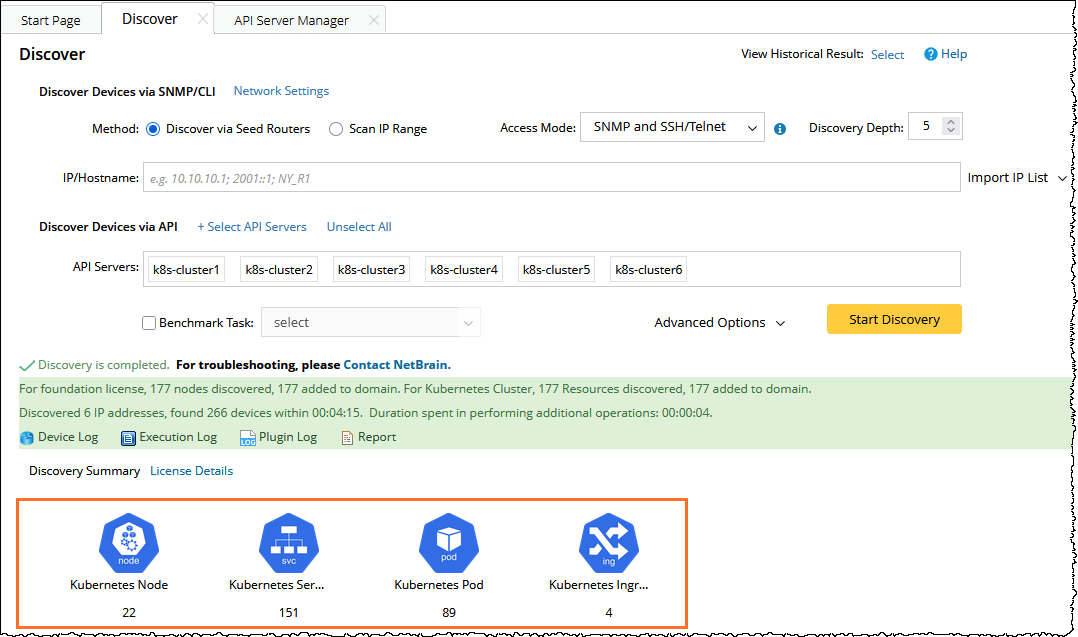Viewport: 1078px width, 637px height.
Task: Click the Kubernetes Pod icon
Action: [x=449, y=543]
